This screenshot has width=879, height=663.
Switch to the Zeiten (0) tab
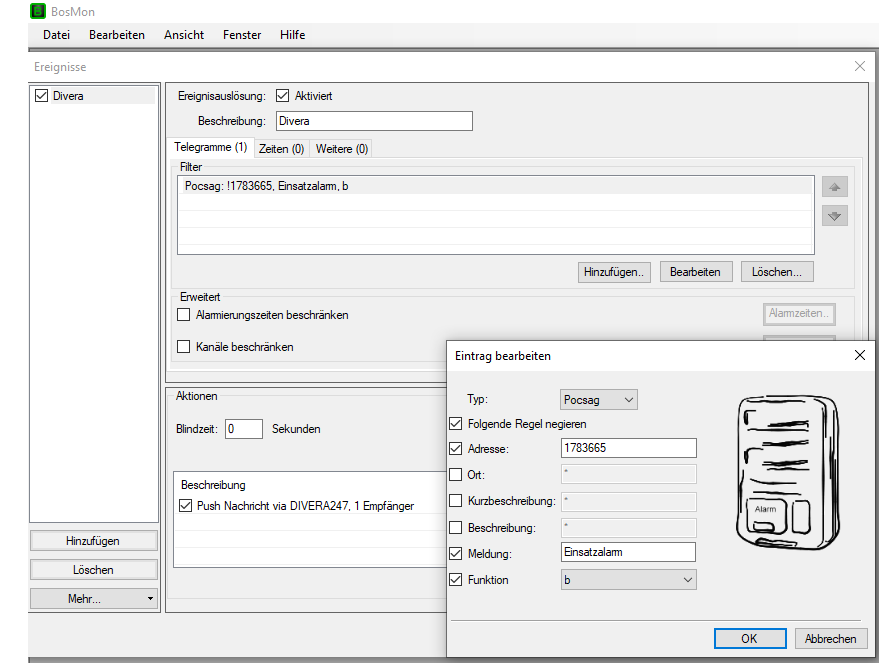(x=281, y=149)
